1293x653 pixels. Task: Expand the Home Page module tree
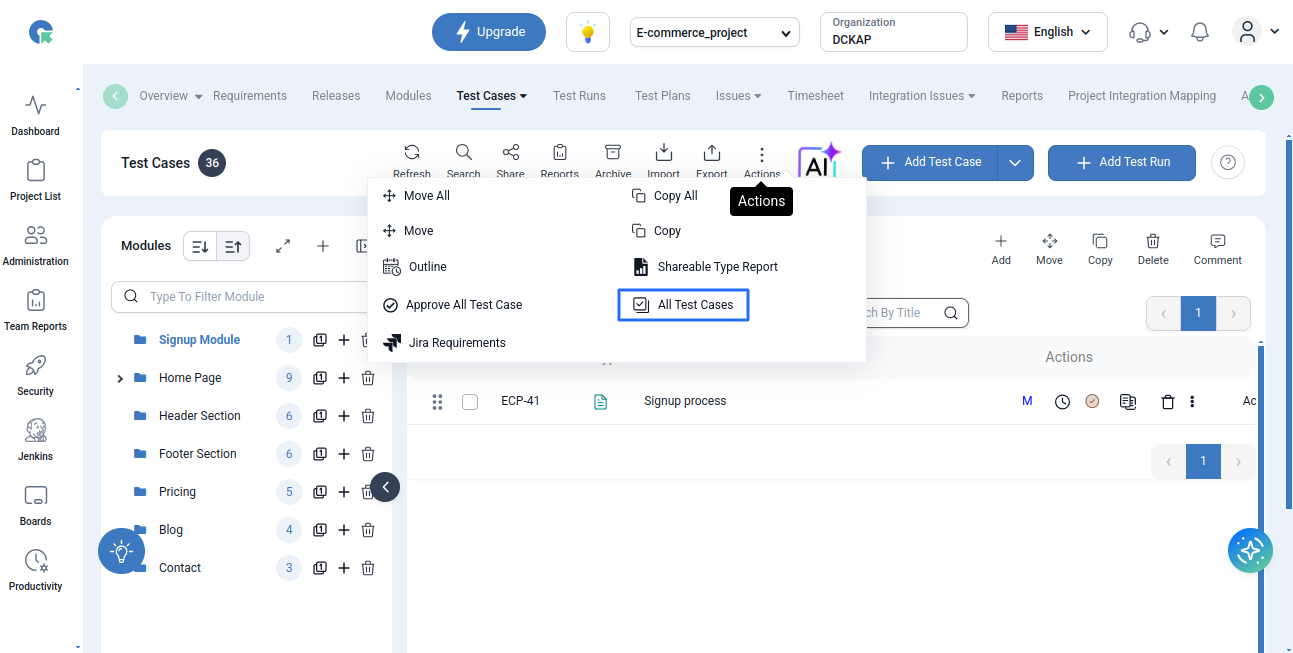[x=120, y=379]
